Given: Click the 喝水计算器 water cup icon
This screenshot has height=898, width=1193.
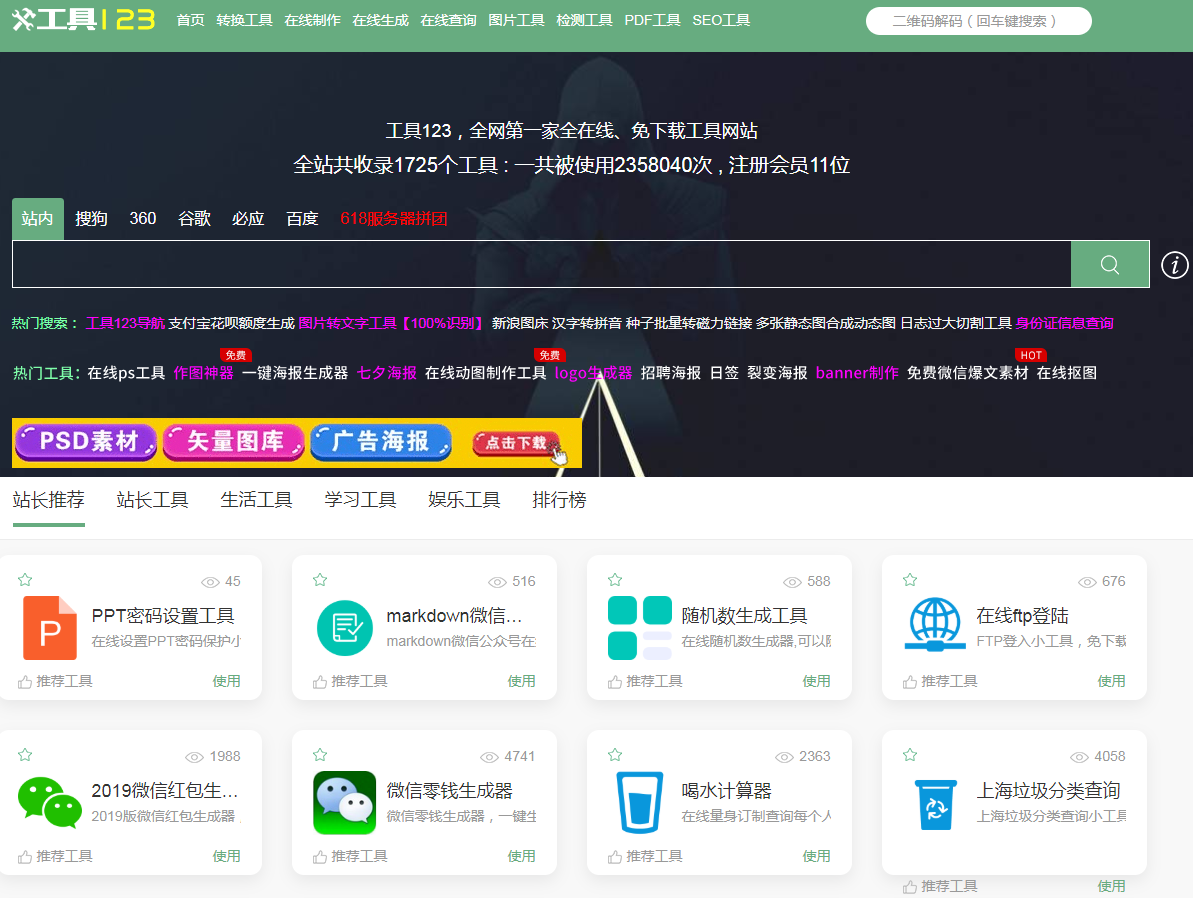Looking at the screenshot, I should coord(639,802).
